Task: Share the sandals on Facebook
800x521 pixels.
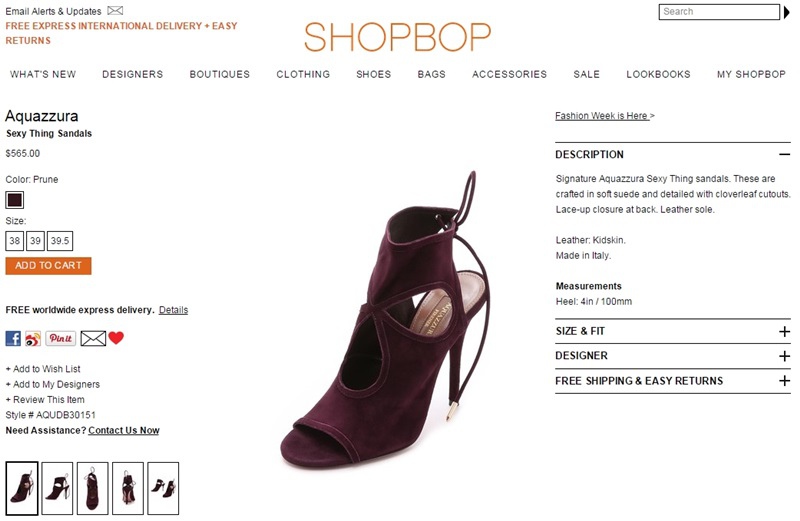Action: pos(13,338)
